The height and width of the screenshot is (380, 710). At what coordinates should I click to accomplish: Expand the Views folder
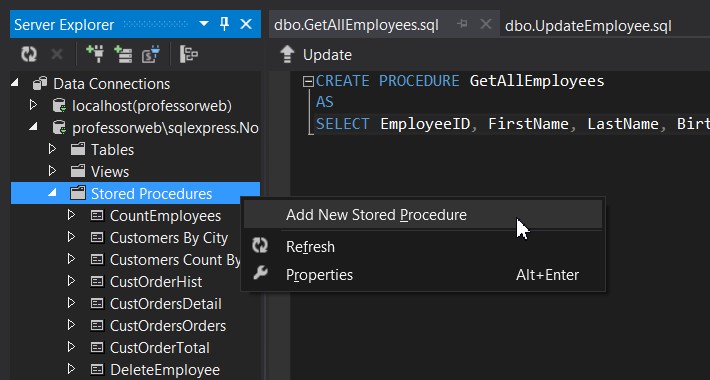pos(52,171)
